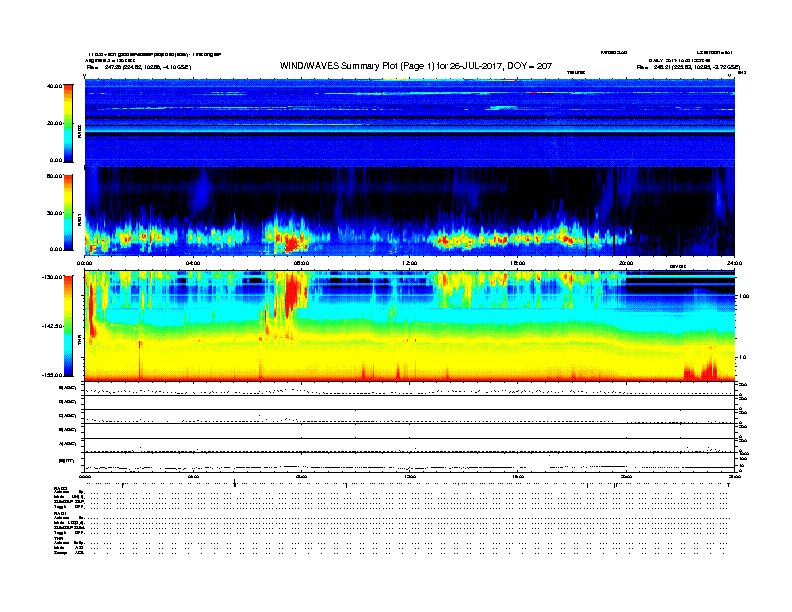Click the RAD2 status table heading
This screenshot has height=612, width=792.
click(x=60, y=489)
